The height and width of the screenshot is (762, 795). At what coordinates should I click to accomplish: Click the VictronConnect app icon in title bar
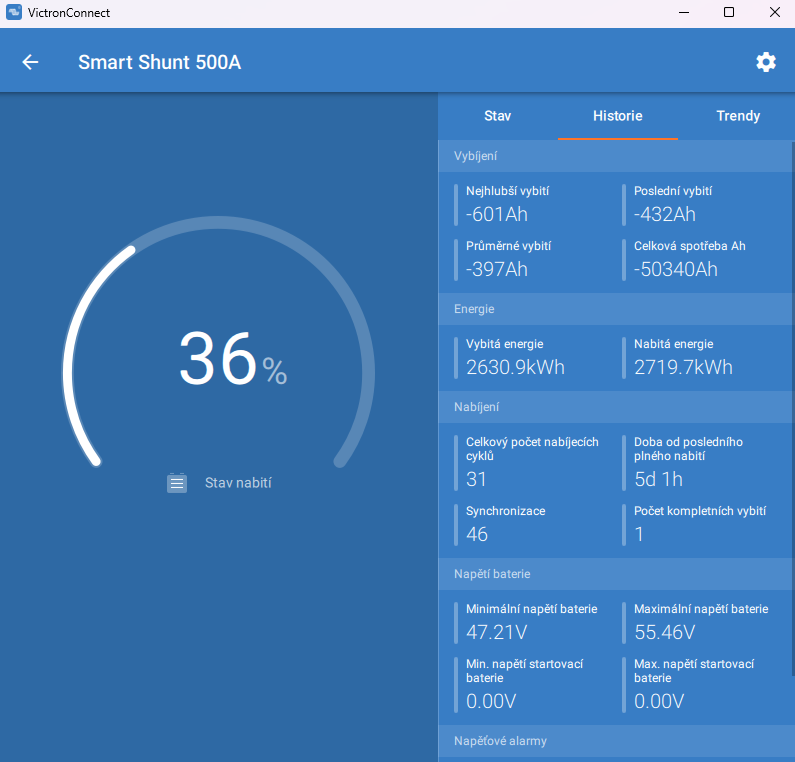point(14,12)
